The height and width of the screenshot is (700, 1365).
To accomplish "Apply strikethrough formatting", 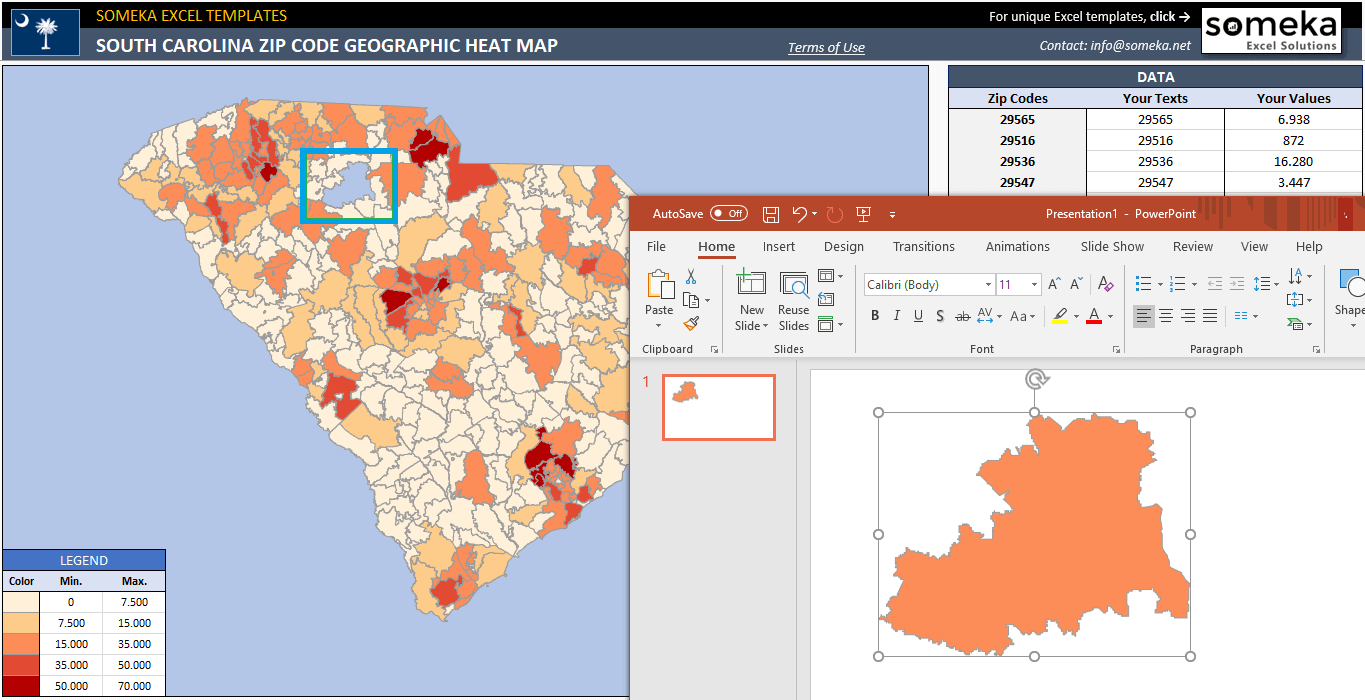I will [960, 315].
